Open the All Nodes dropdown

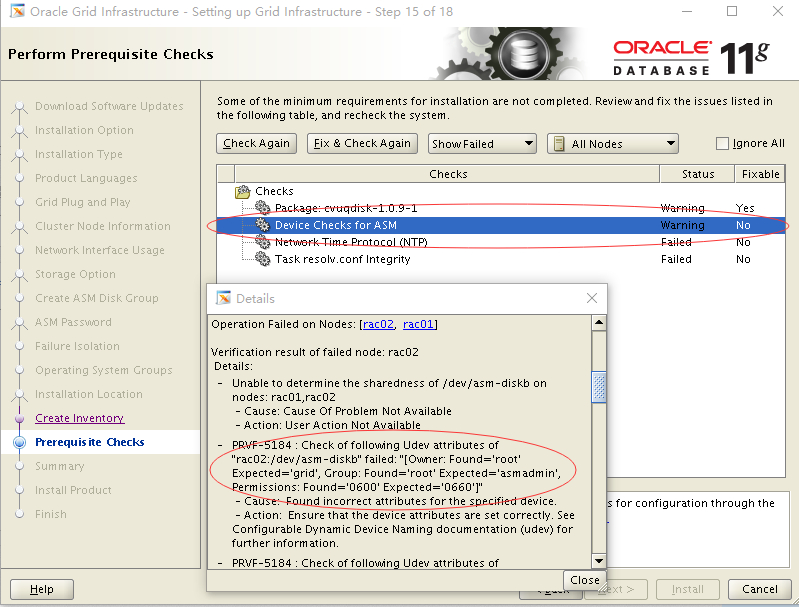[612, 144]
